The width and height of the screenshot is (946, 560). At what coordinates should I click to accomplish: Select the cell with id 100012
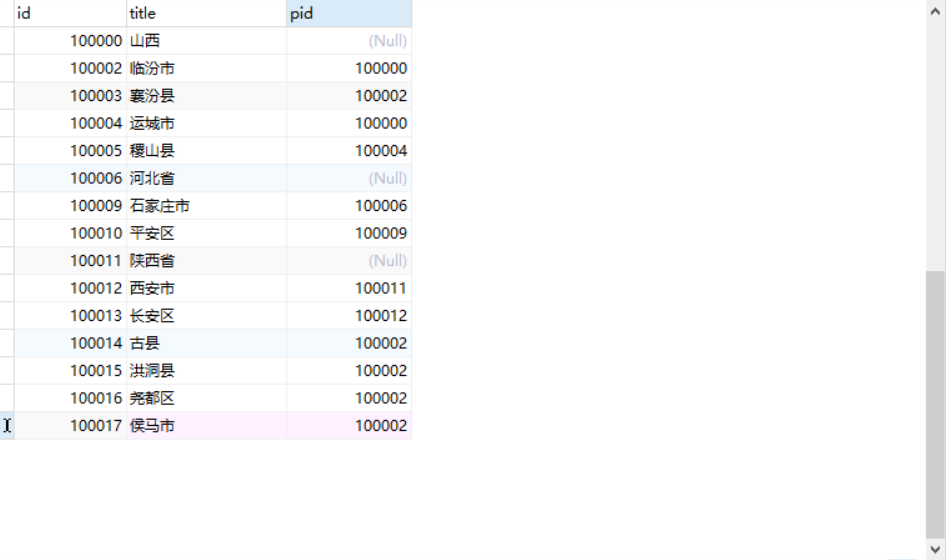click(70, 288)
